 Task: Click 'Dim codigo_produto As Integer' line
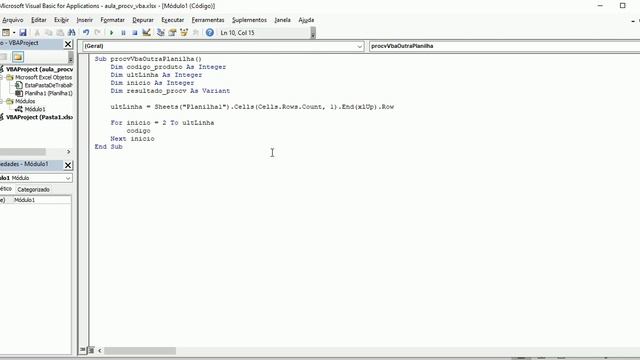(x=168, y=67)
